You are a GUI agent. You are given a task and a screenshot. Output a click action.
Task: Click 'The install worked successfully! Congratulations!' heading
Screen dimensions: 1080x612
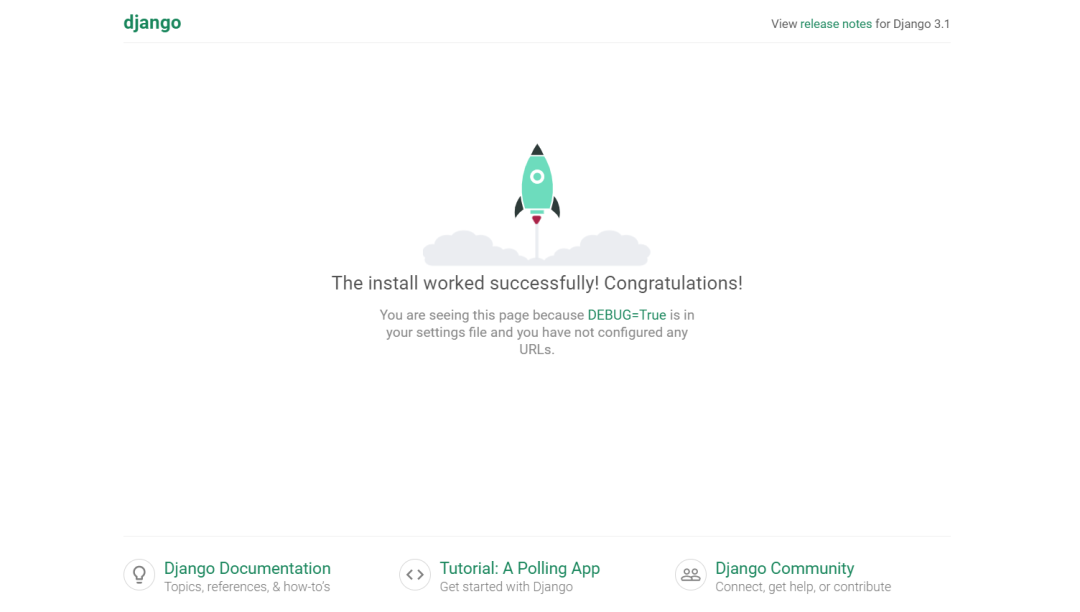click(537, 284)
